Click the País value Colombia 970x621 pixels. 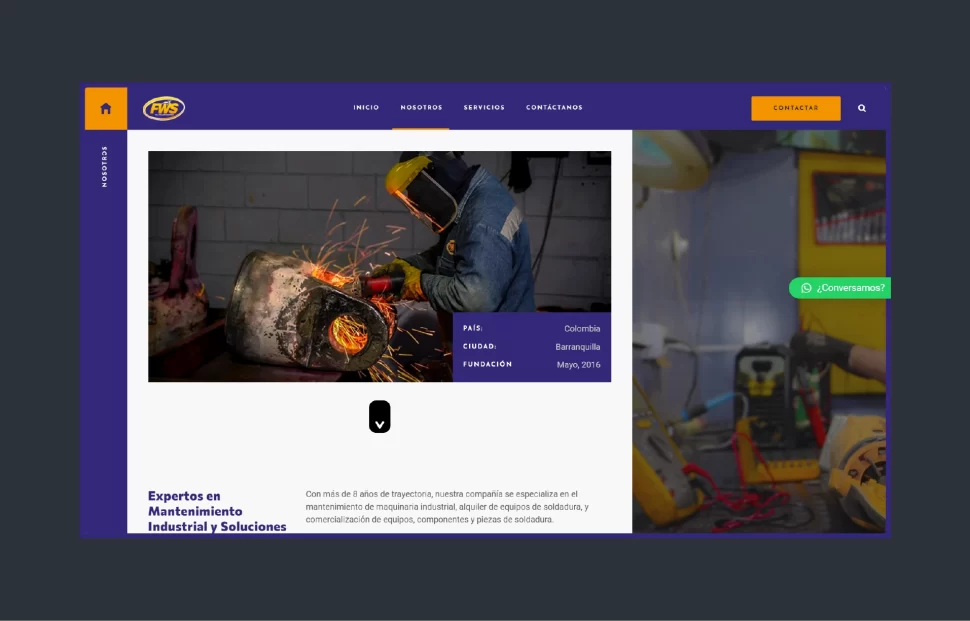582,329
